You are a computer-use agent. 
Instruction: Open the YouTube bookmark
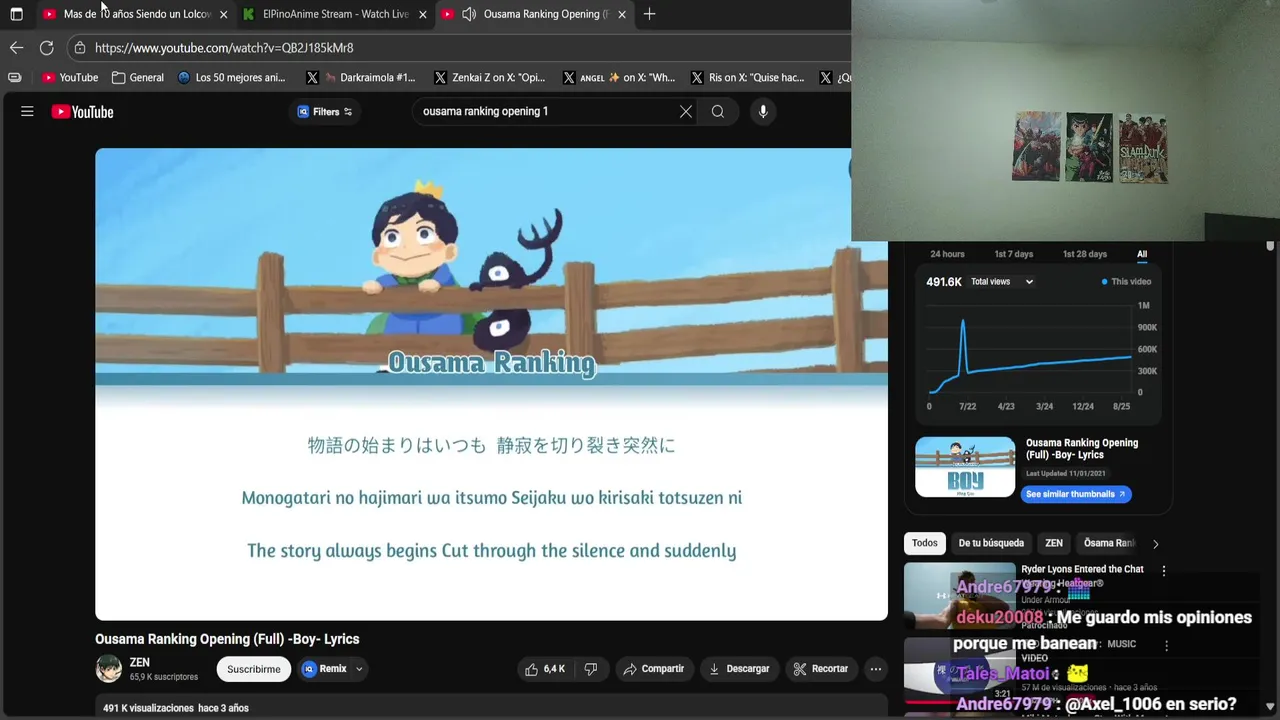70,77
